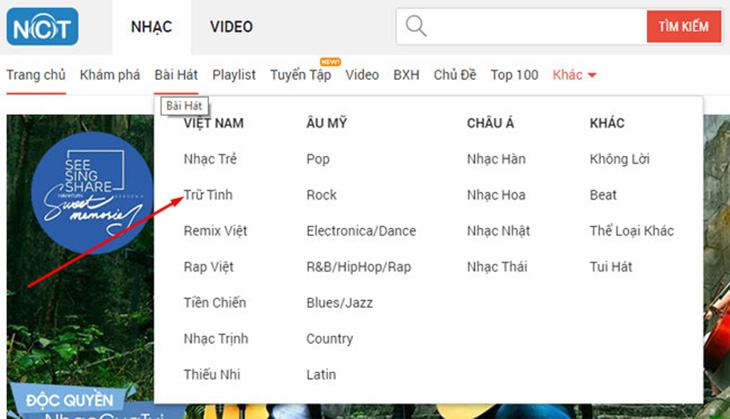Switch to the NHẠC tab

pyautogui.click(x=151, y=27)
